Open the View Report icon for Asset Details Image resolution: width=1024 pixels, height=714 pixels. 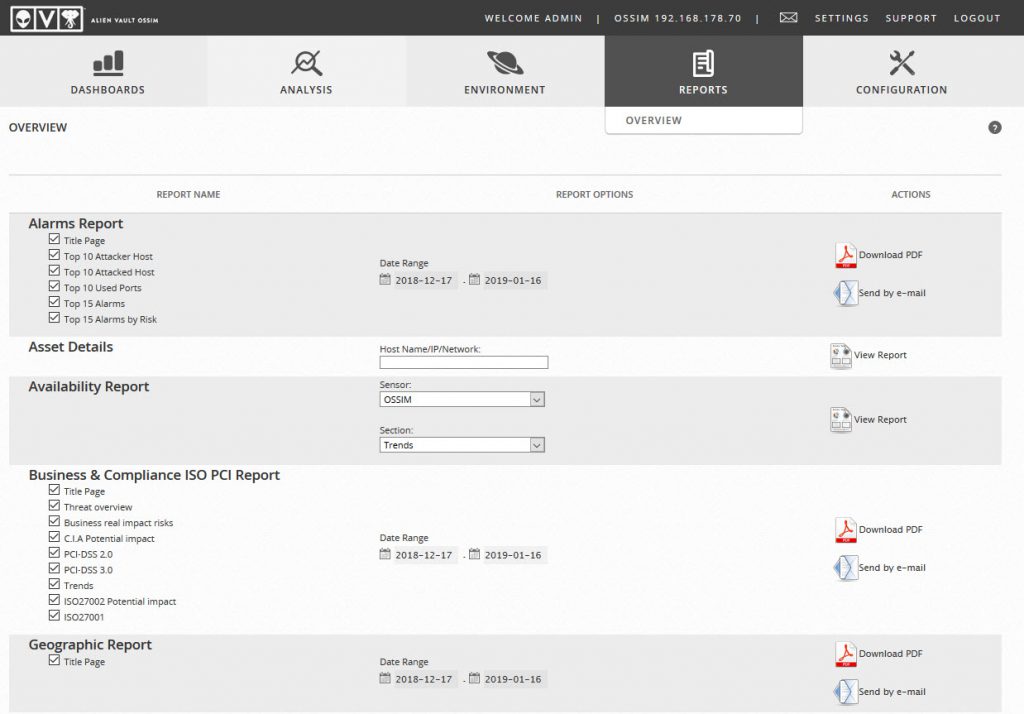(841, 355)
